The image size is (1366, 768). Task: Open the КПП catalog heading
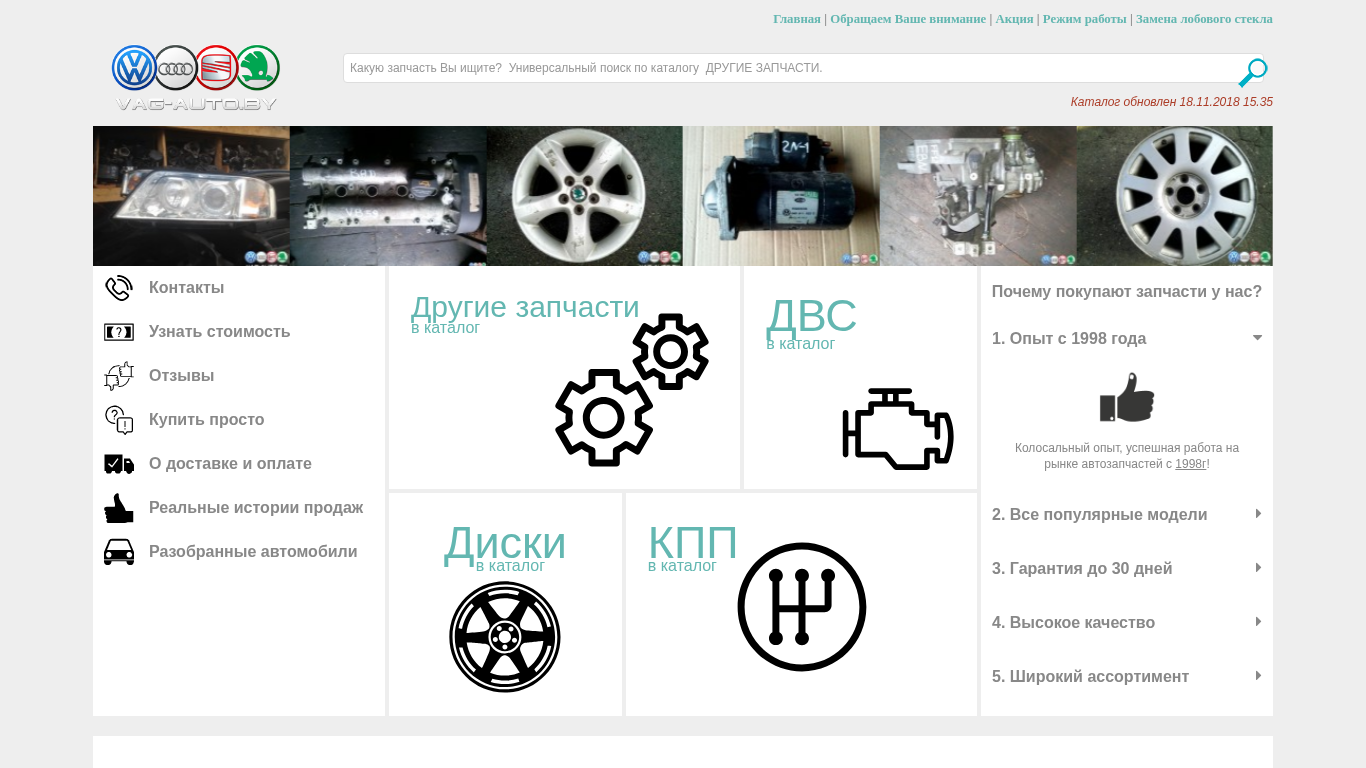[693, 543]
